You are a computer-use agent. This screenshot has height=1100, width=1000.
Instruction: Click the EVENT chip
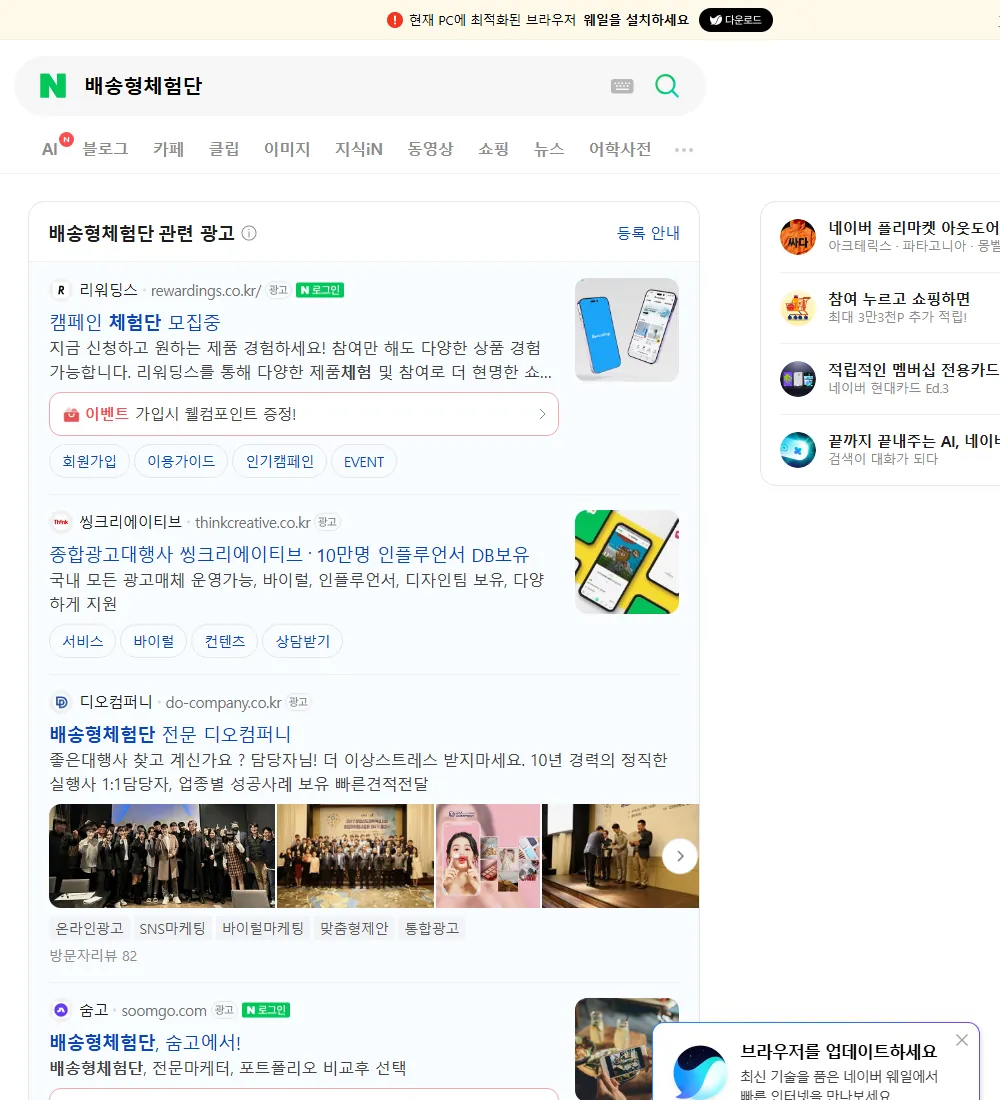pos(364,462)
